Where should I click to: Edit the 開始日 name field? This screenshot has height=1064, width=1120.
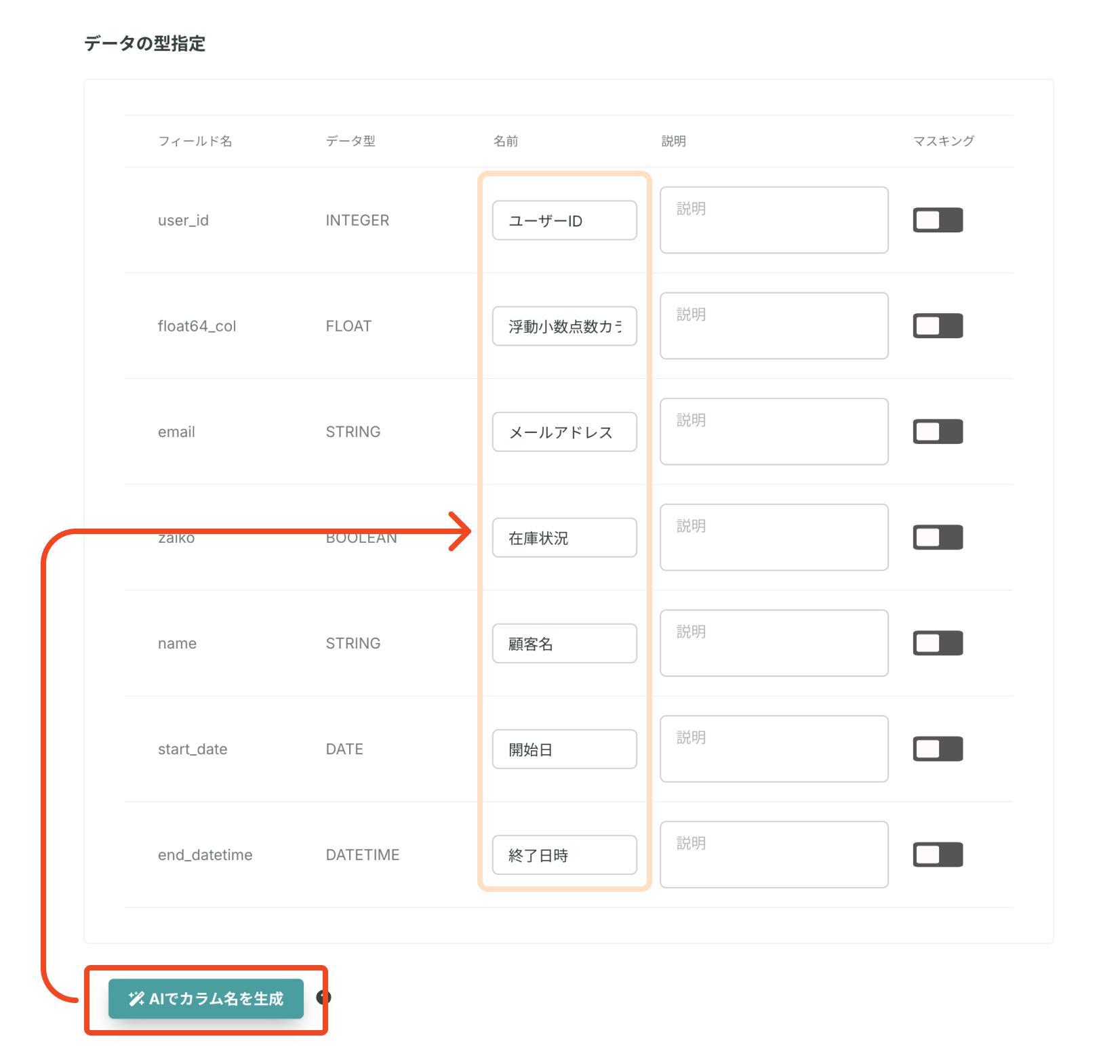coord(564,749)
